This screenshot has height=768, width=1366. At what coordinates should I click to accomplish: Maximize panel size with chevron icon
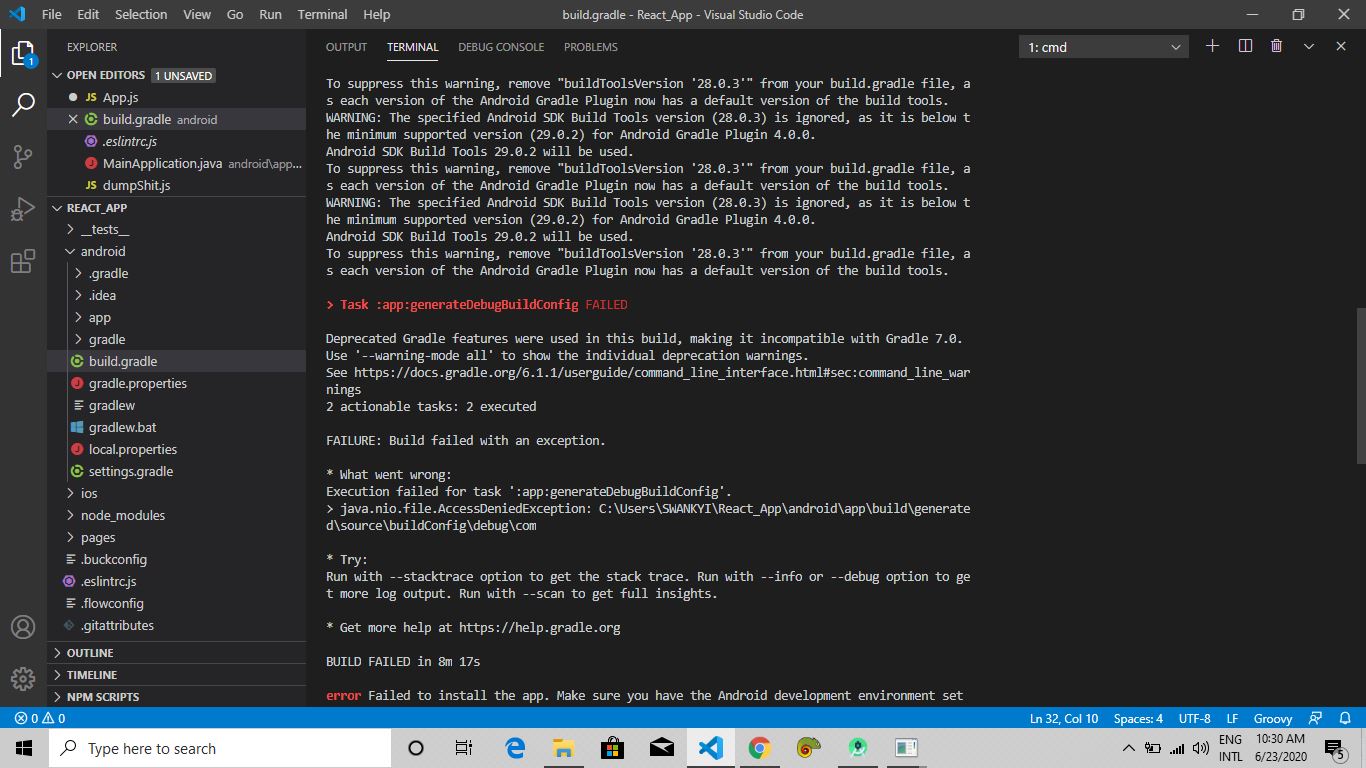click(1309, 46)
